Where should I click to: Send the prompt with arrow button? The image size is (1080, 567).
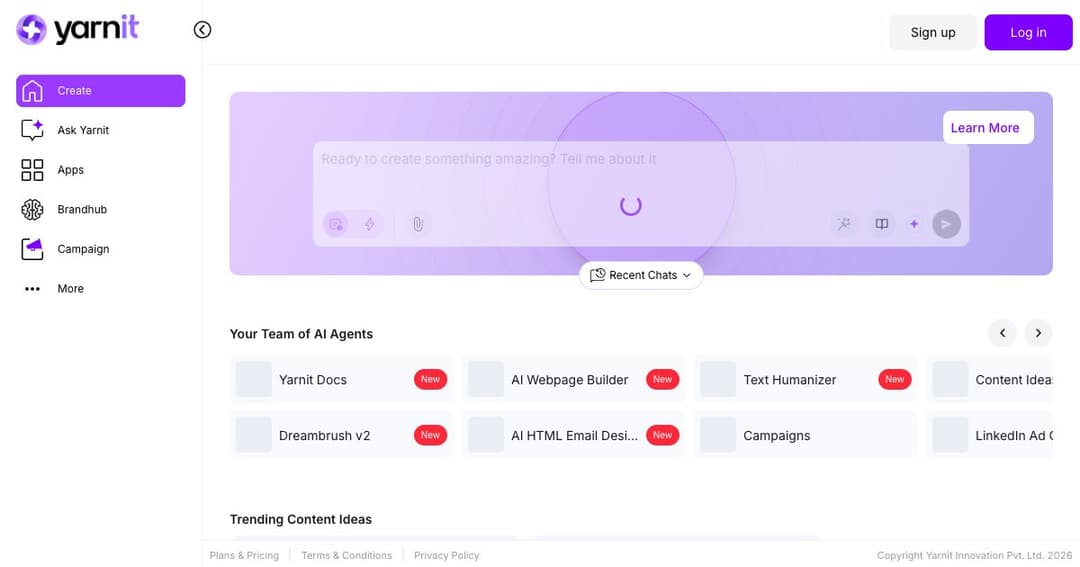(x=946, y=224)
